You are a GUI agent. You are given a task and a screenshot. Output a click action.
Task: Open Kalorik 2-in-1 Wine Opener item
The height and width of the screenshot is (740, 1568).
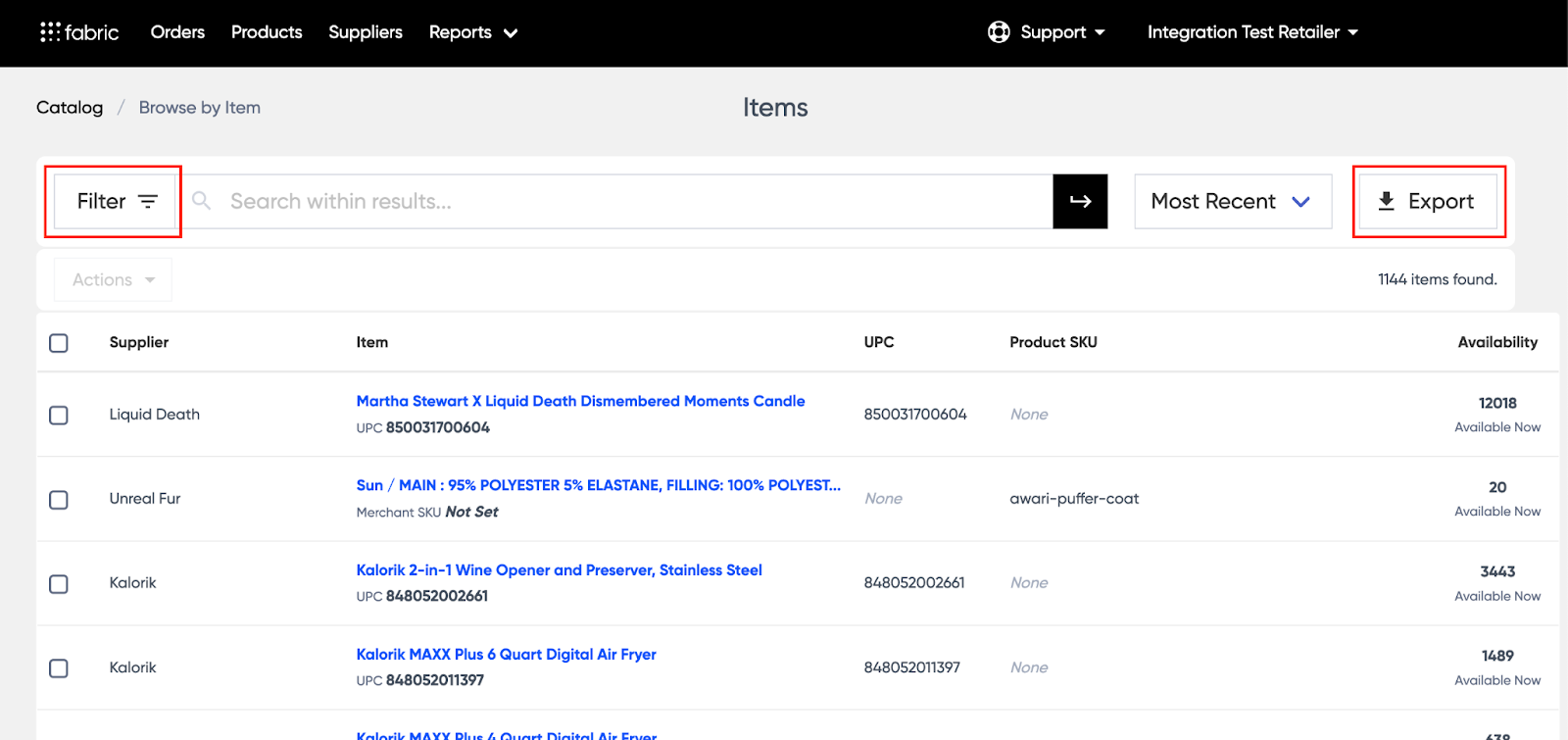tap(559, 569)
